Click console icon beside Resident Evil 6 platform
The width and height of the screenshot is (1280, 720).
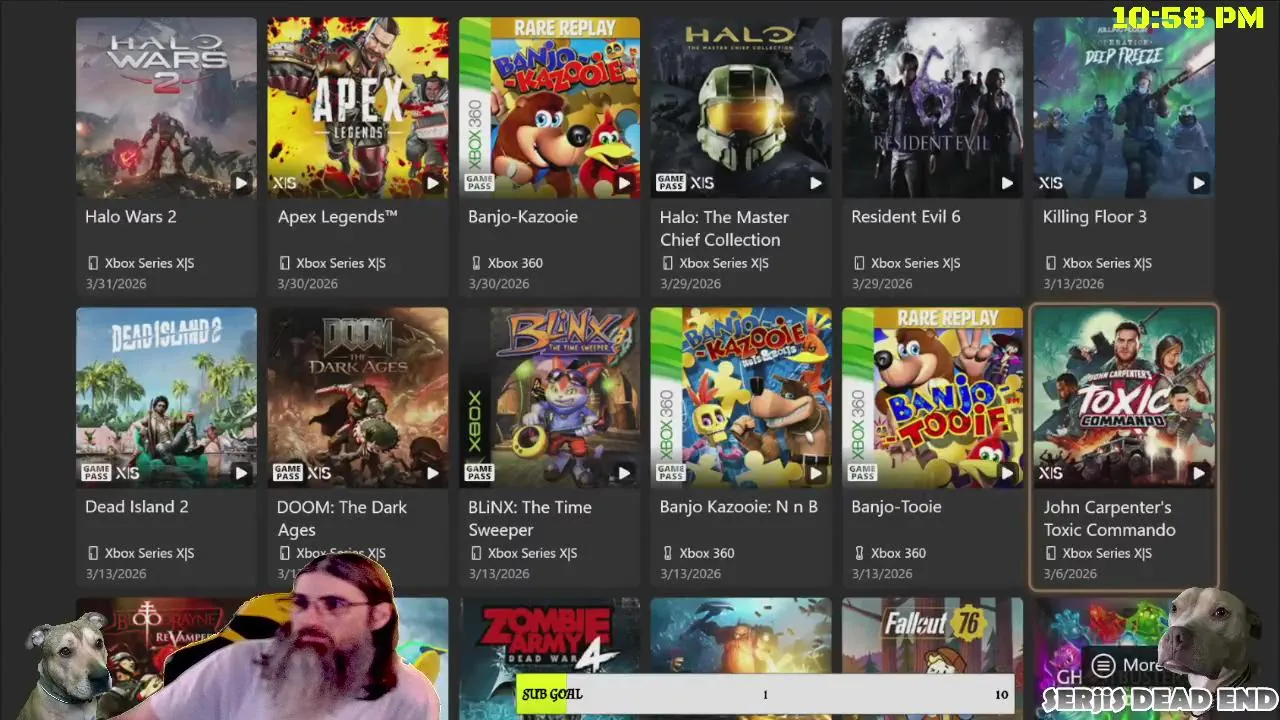[859, 263]
